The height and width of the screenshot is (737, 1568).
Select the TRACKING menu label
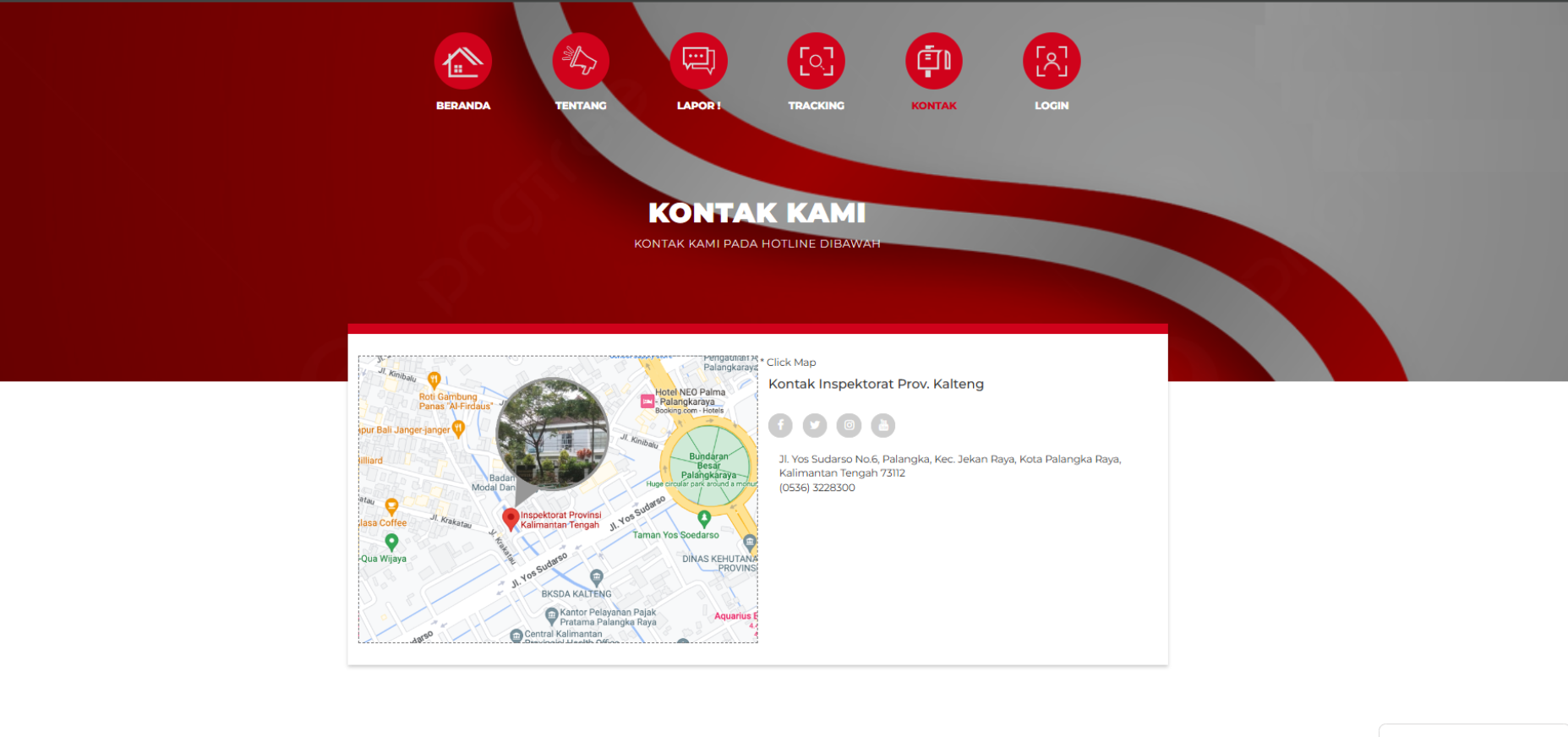(x=816, y=106)
